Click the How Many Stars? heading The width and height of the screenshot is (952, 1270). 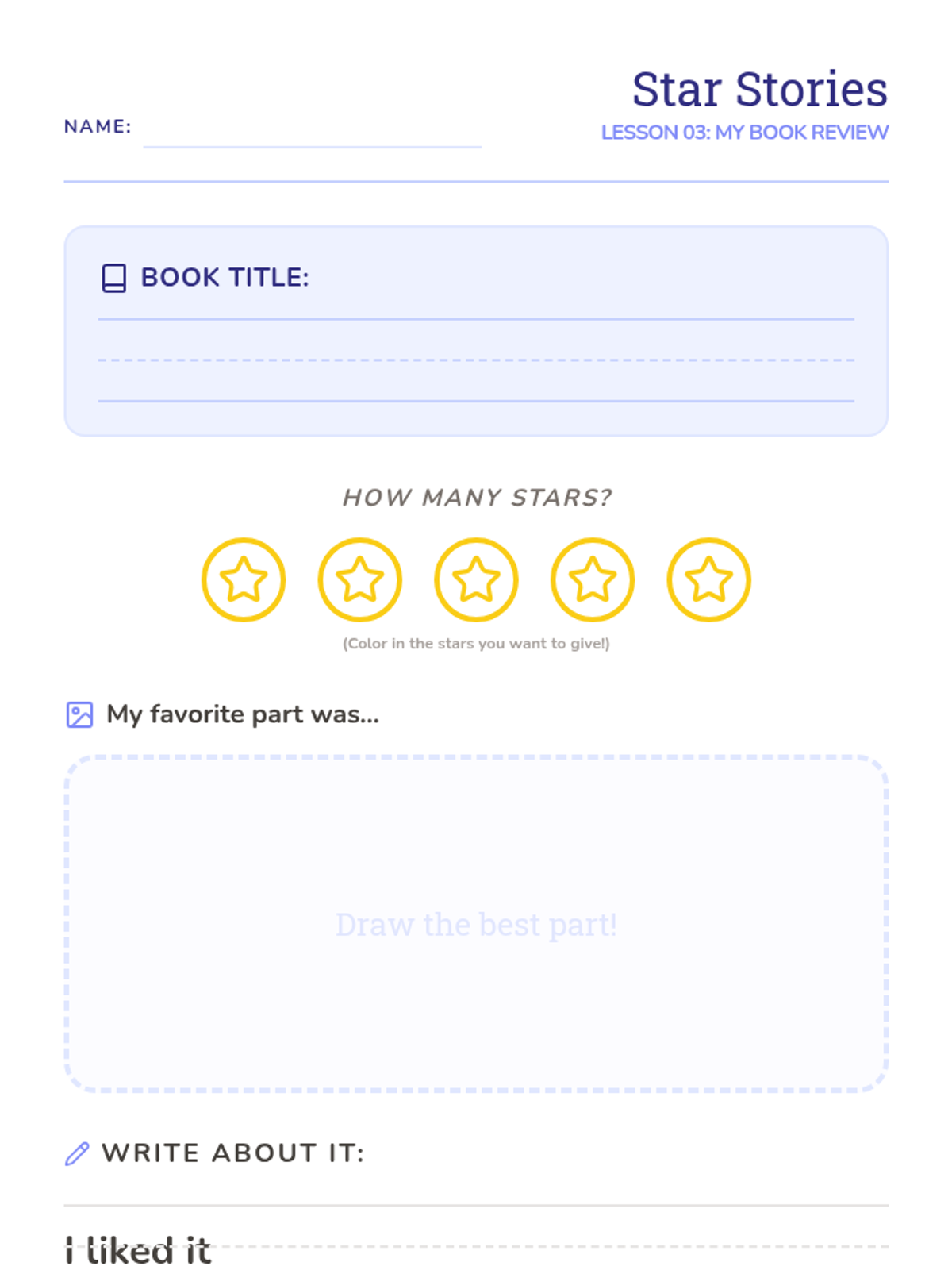477,497
